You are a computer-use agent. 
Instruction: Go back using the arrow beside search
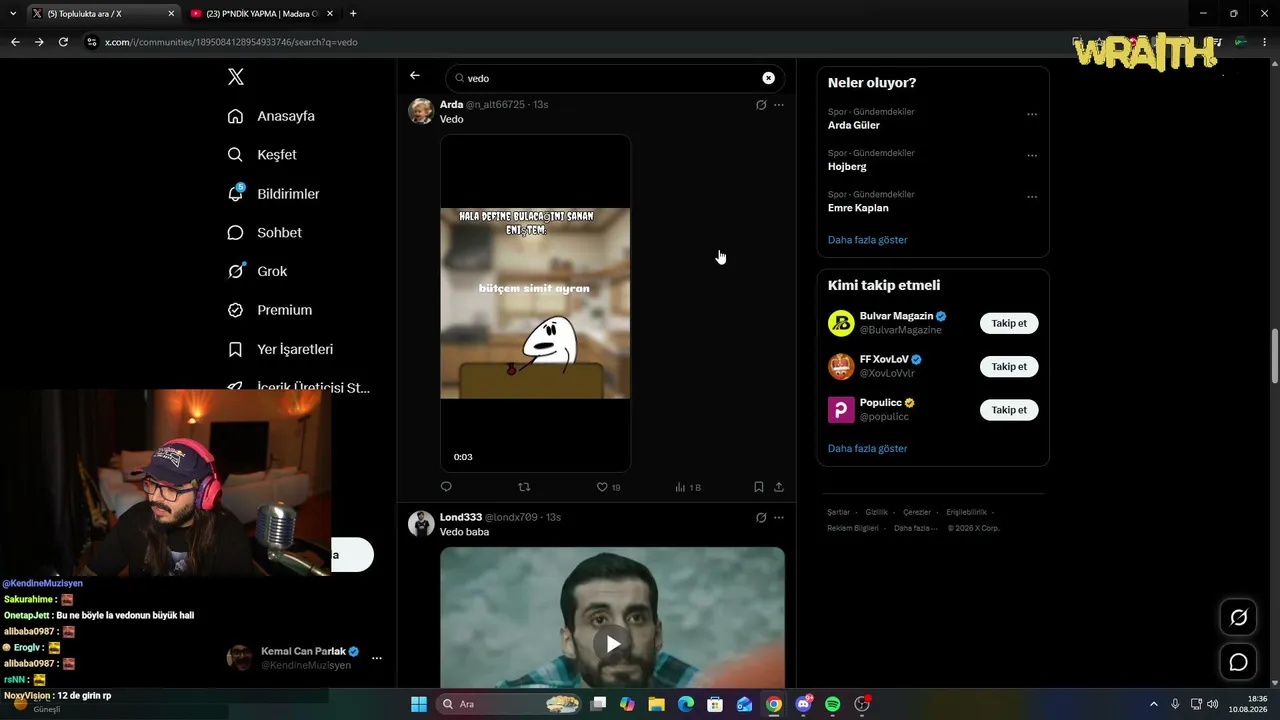pos(415,76)
